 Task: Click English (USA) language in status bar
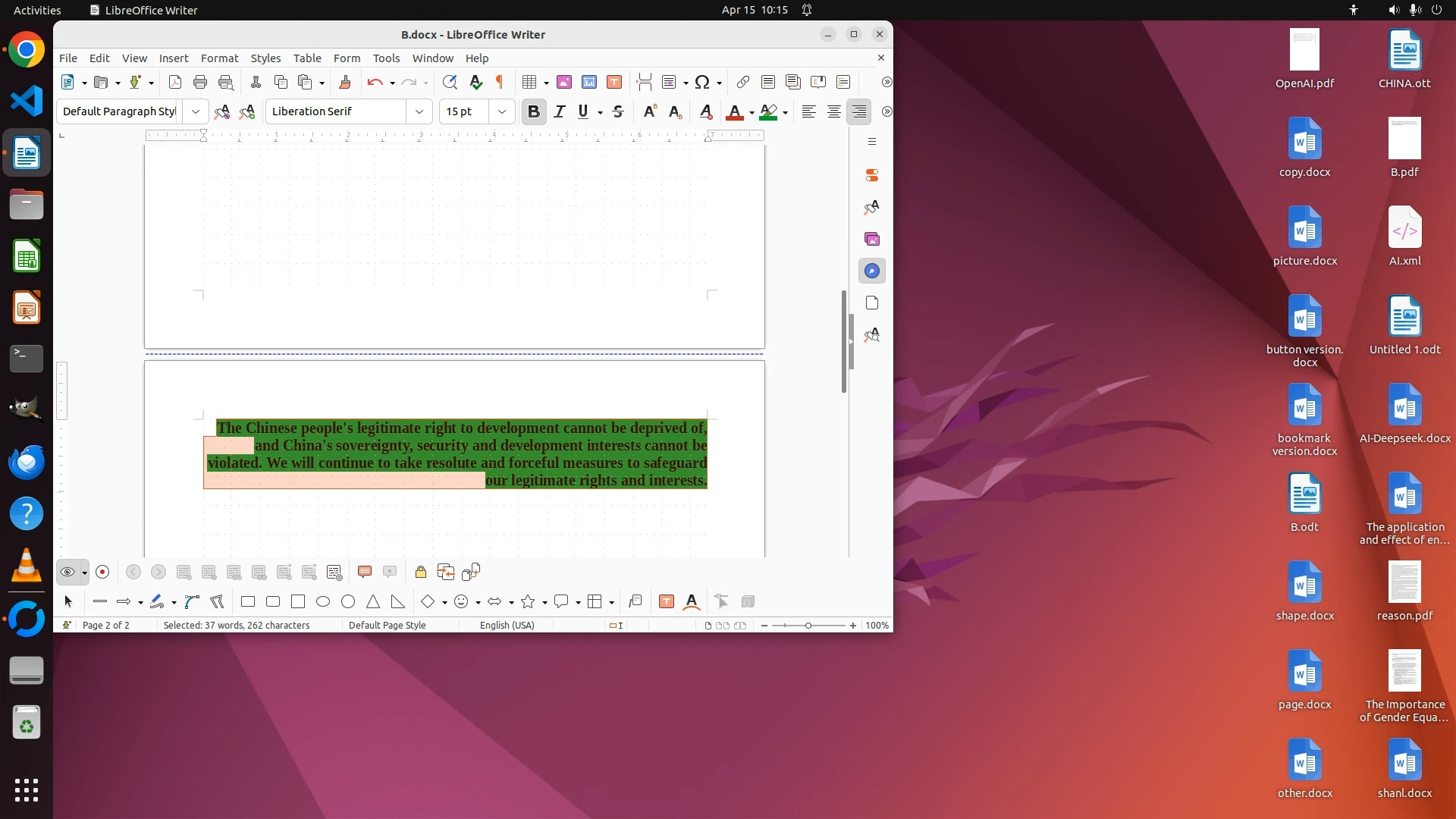tap(507, 626)
